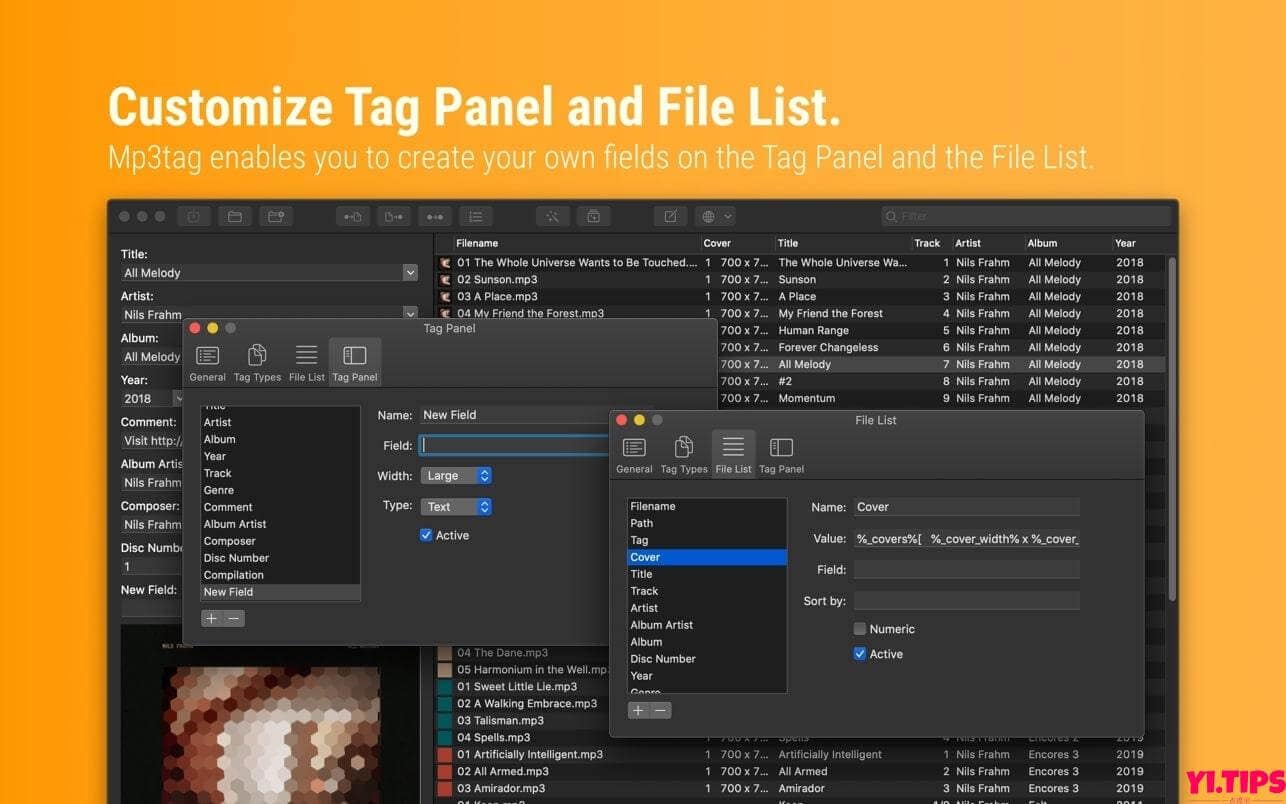Viewport: 1286px width, 804px height.
Task: Uncheck Active in the Tag Panel window
Action: [427, 535]
